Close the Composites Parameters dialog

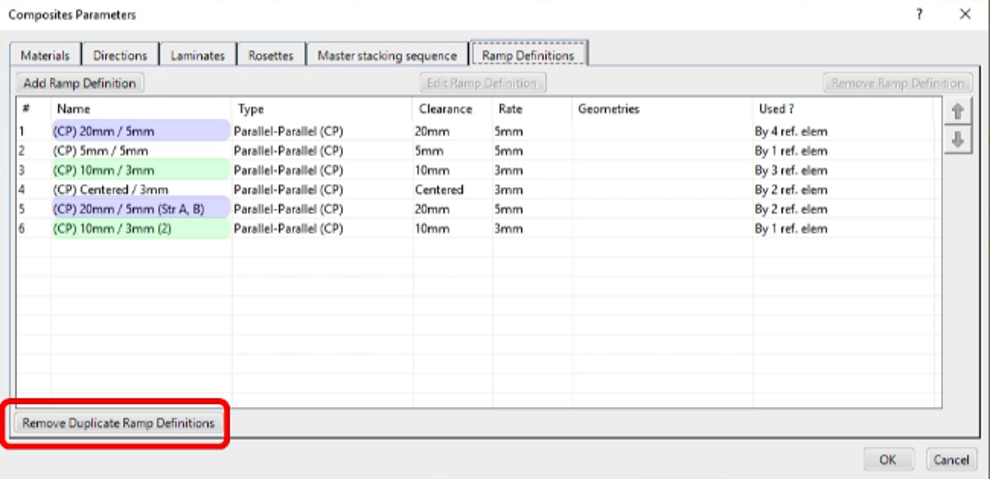coord(965,15)
